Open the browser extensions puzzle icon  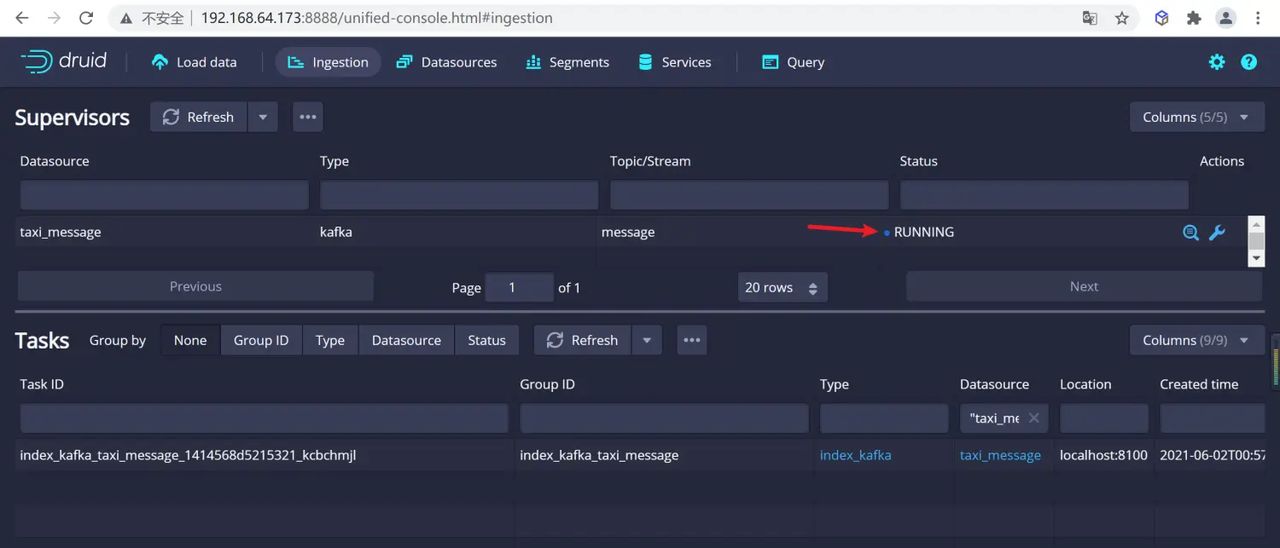pos(1193,18)
